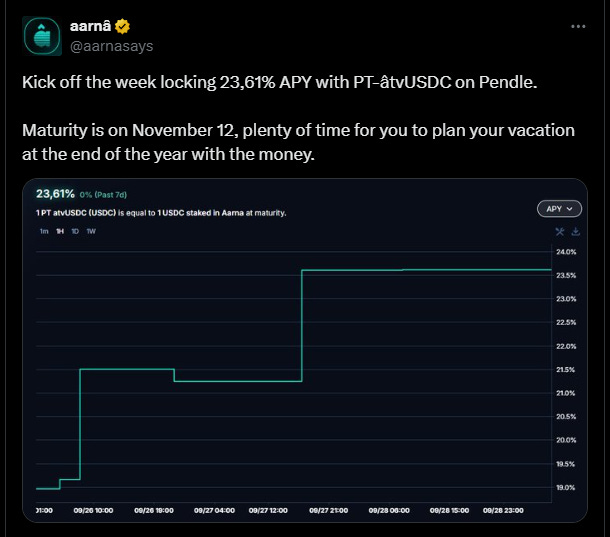Click the tweet text about locking 23,61% APY

pos(279,82)
